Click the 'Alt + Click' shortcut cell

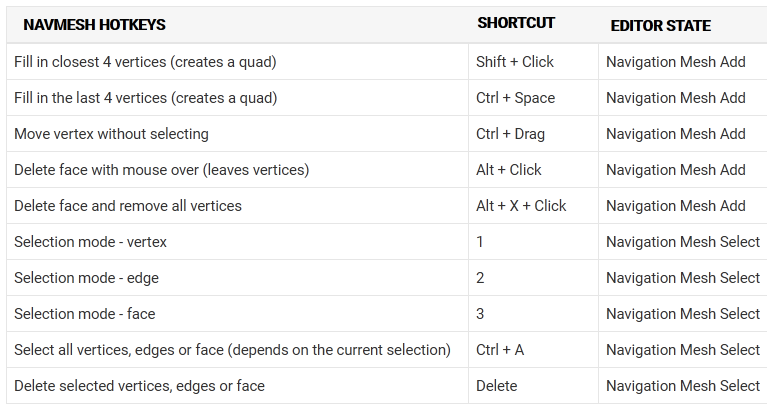(x=509, y=170)
